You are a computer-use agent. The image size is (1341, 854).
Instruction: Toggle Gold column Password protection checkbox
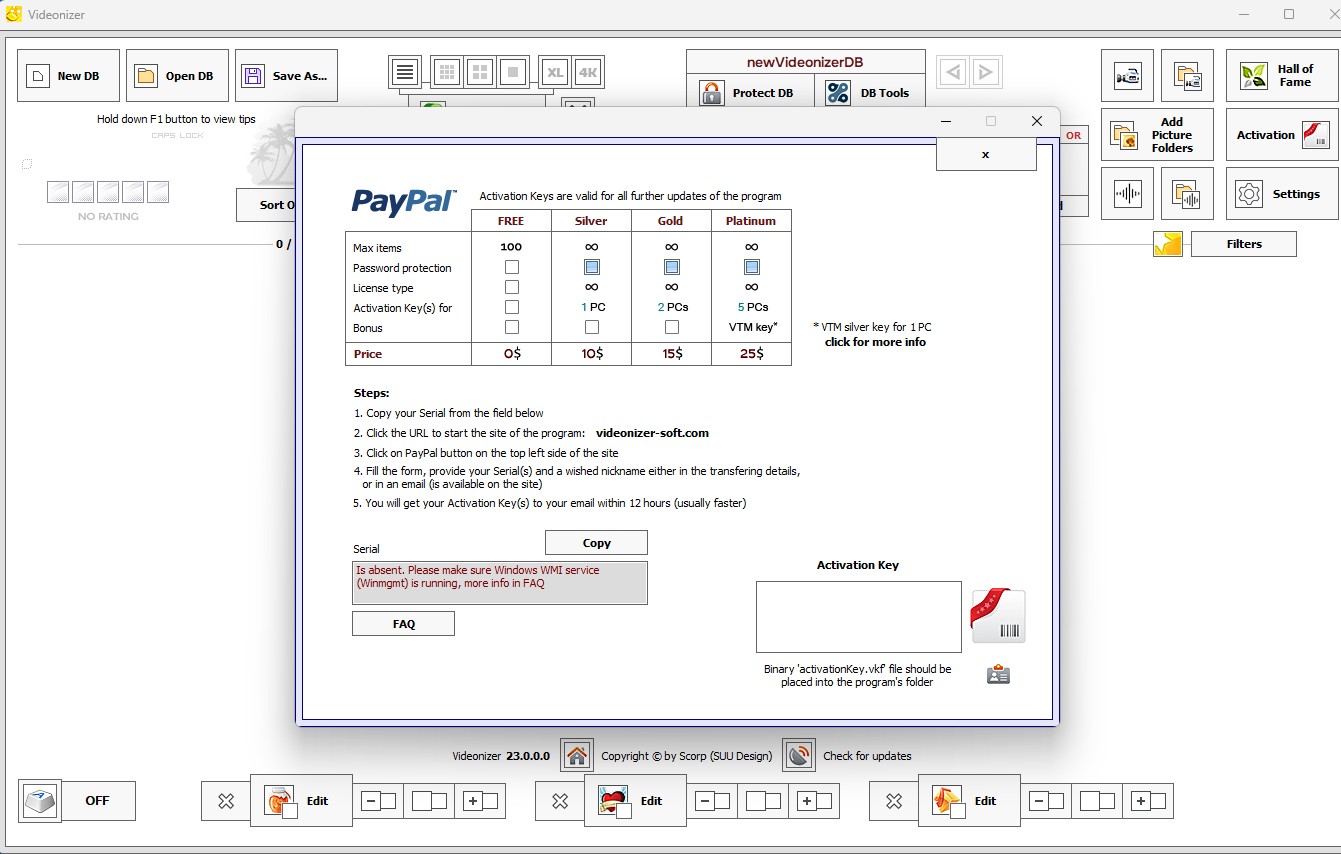pos(672,267)
